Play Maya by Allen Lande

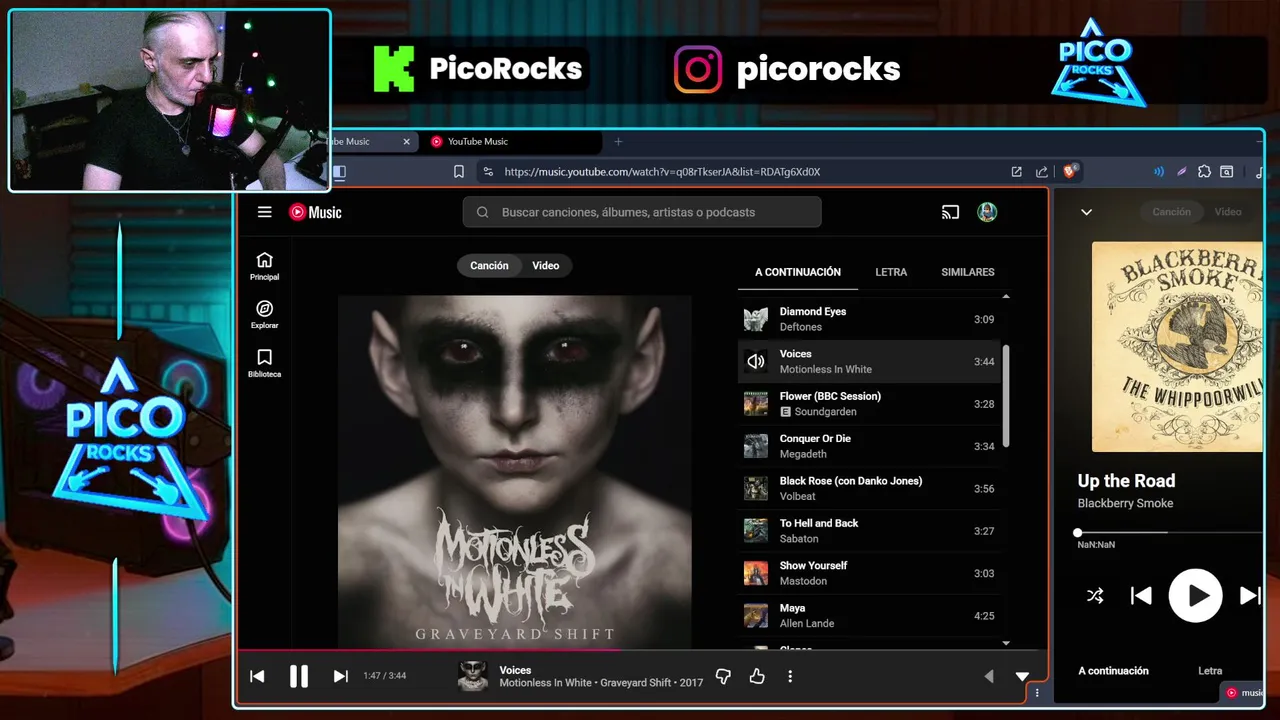(869, 615)
